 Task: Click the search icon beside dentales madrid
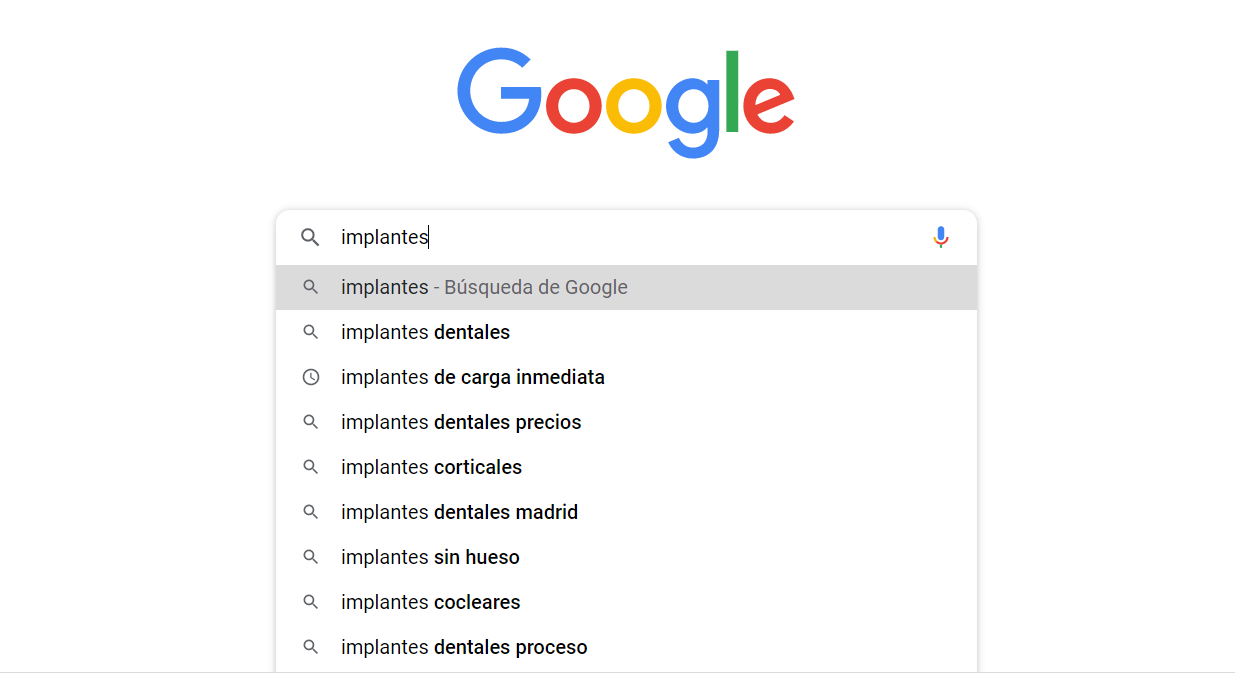point(311,512)
